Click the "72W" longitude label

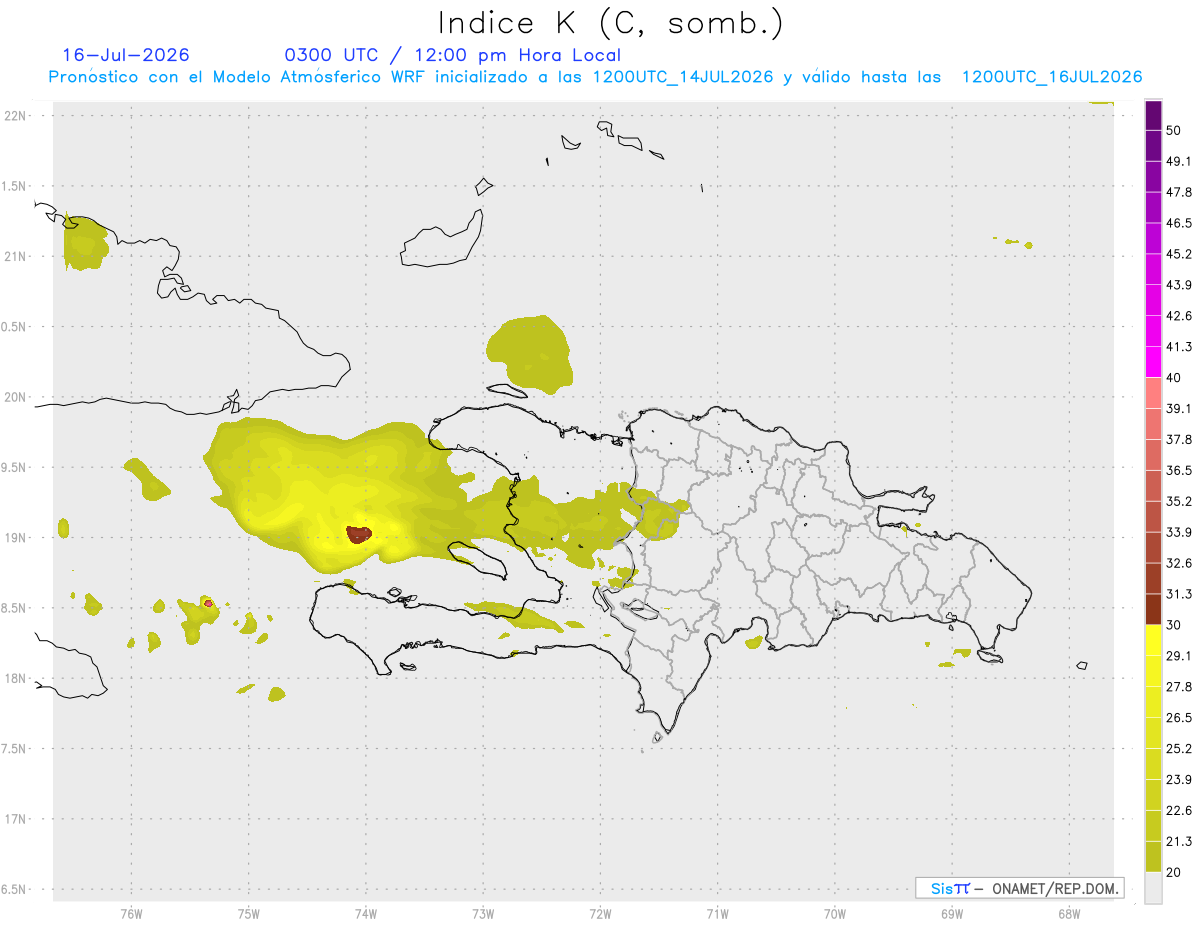point(601,914)
